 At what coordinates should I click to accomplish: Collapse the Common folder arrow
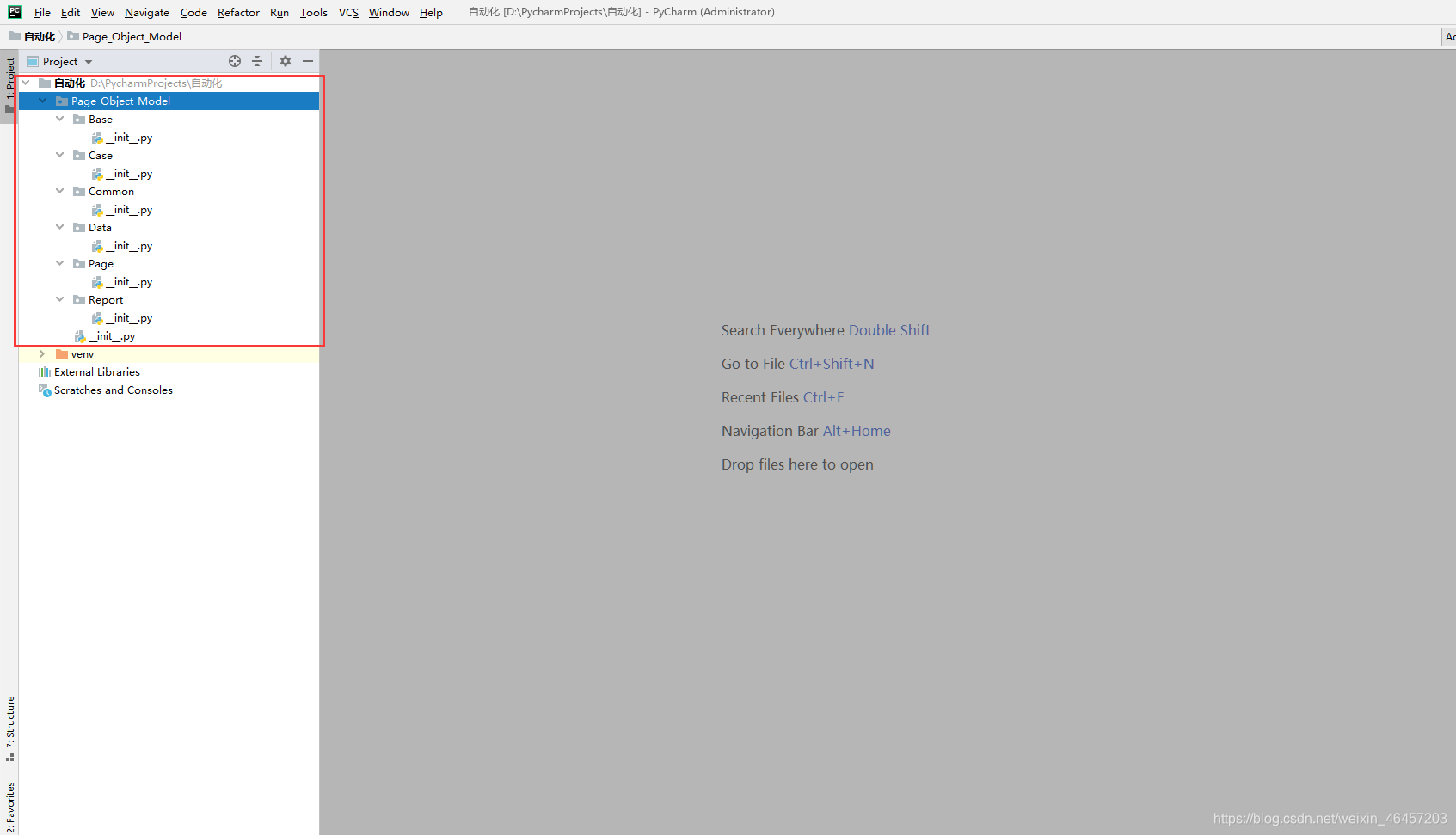(59, 191)
